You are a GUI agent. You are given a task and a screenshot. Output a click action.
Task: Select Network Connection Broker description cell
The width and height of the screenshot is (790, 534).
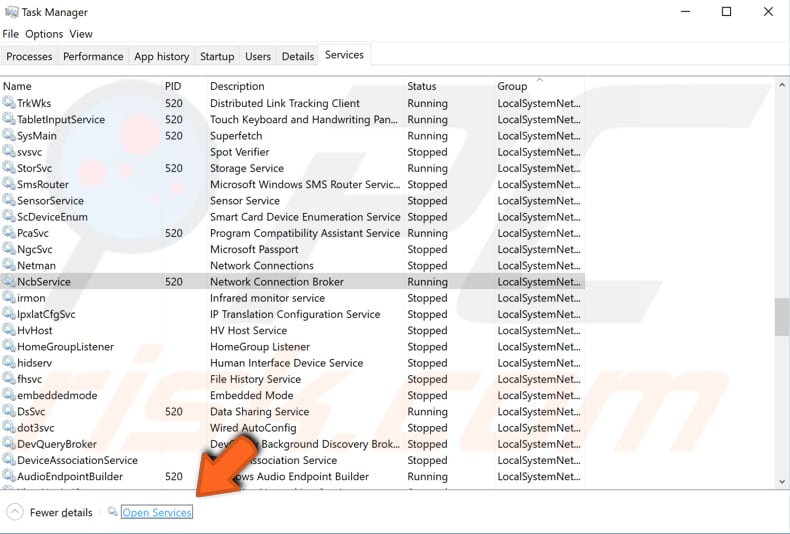277,282
